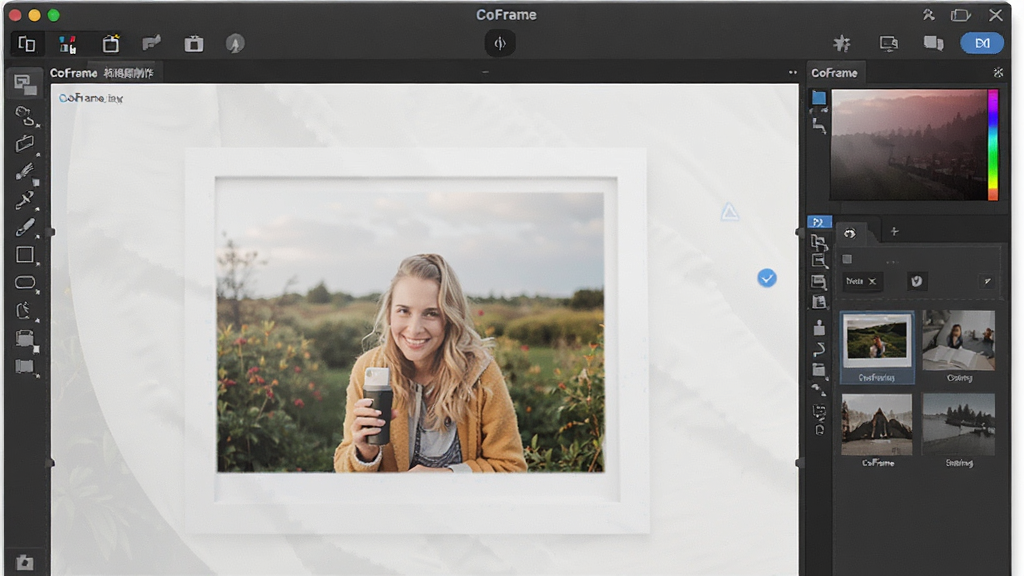1024x576 pixels.
Task: Click the center mirror-split round button
Action: (500, 43)
